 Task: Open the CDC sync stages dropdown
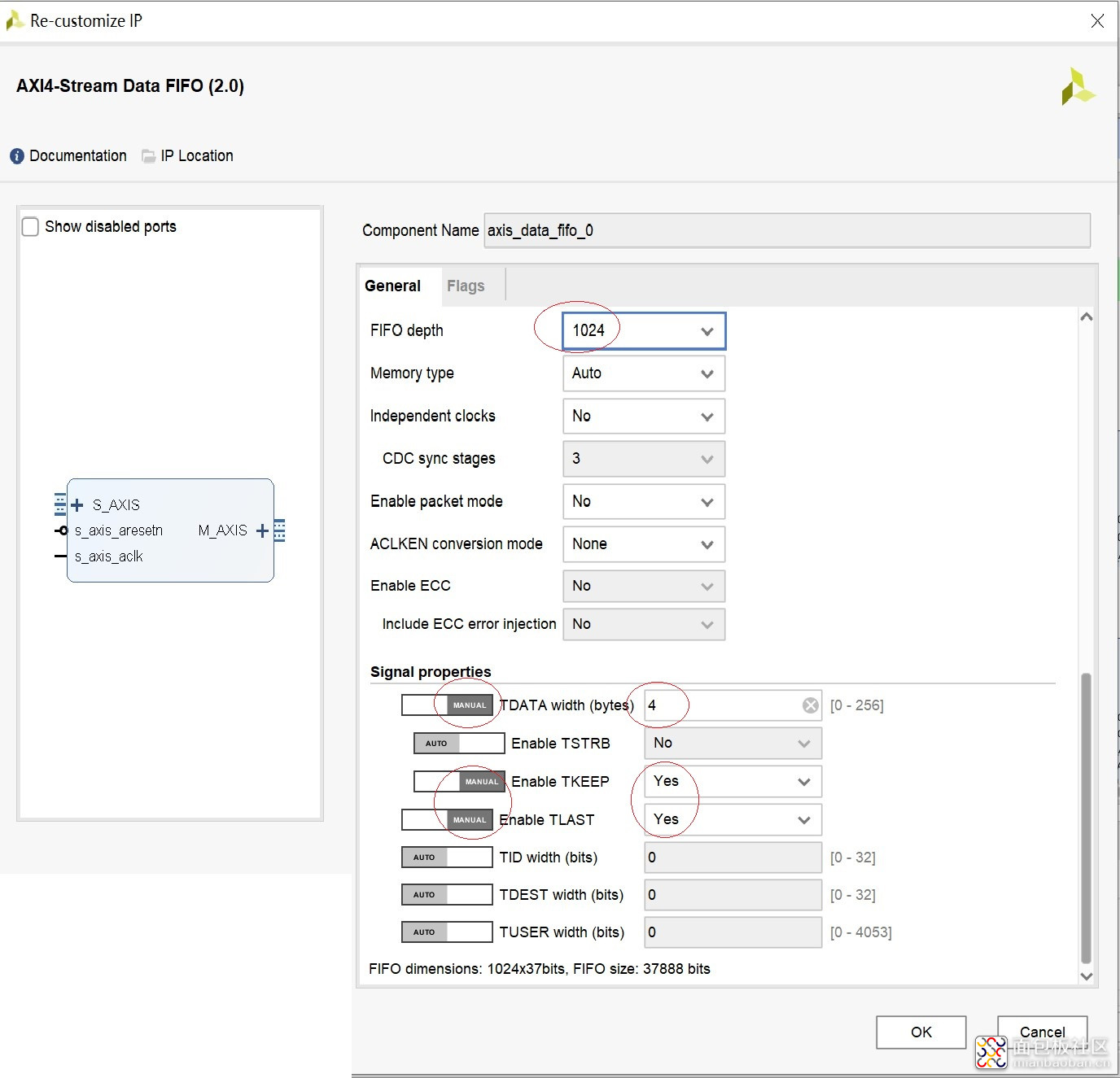[x=644, y=459]
